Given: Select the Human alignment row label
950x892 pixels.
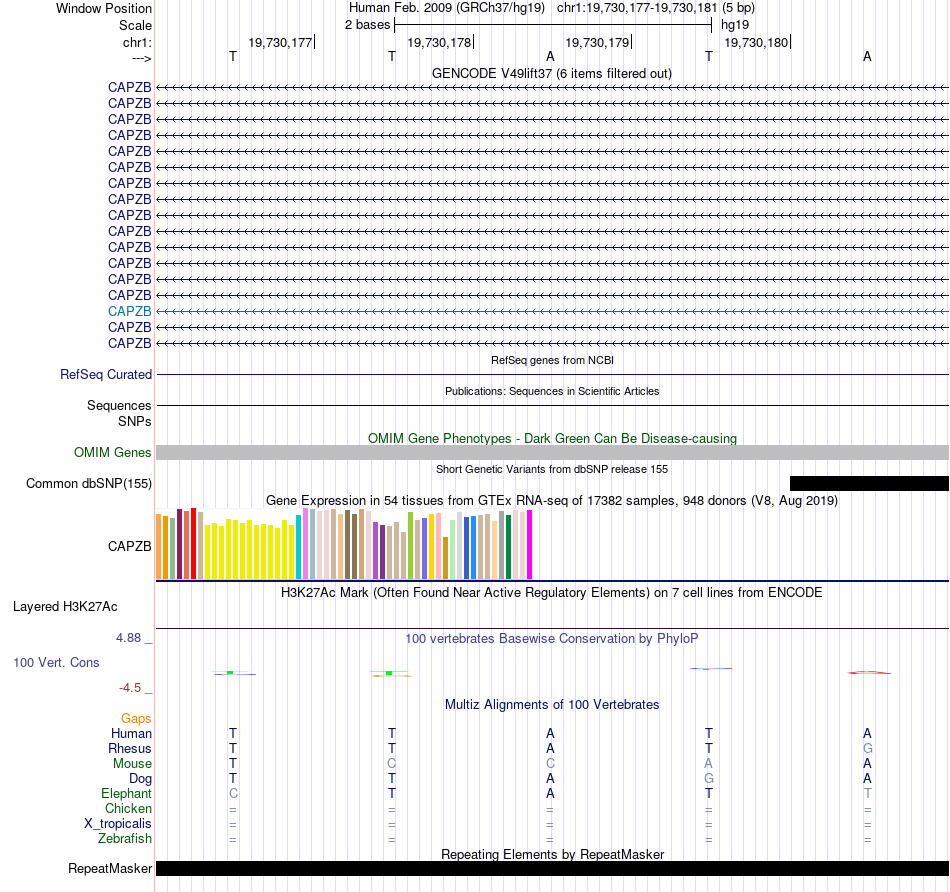Looking at the screenshot, I should [131, 734].
